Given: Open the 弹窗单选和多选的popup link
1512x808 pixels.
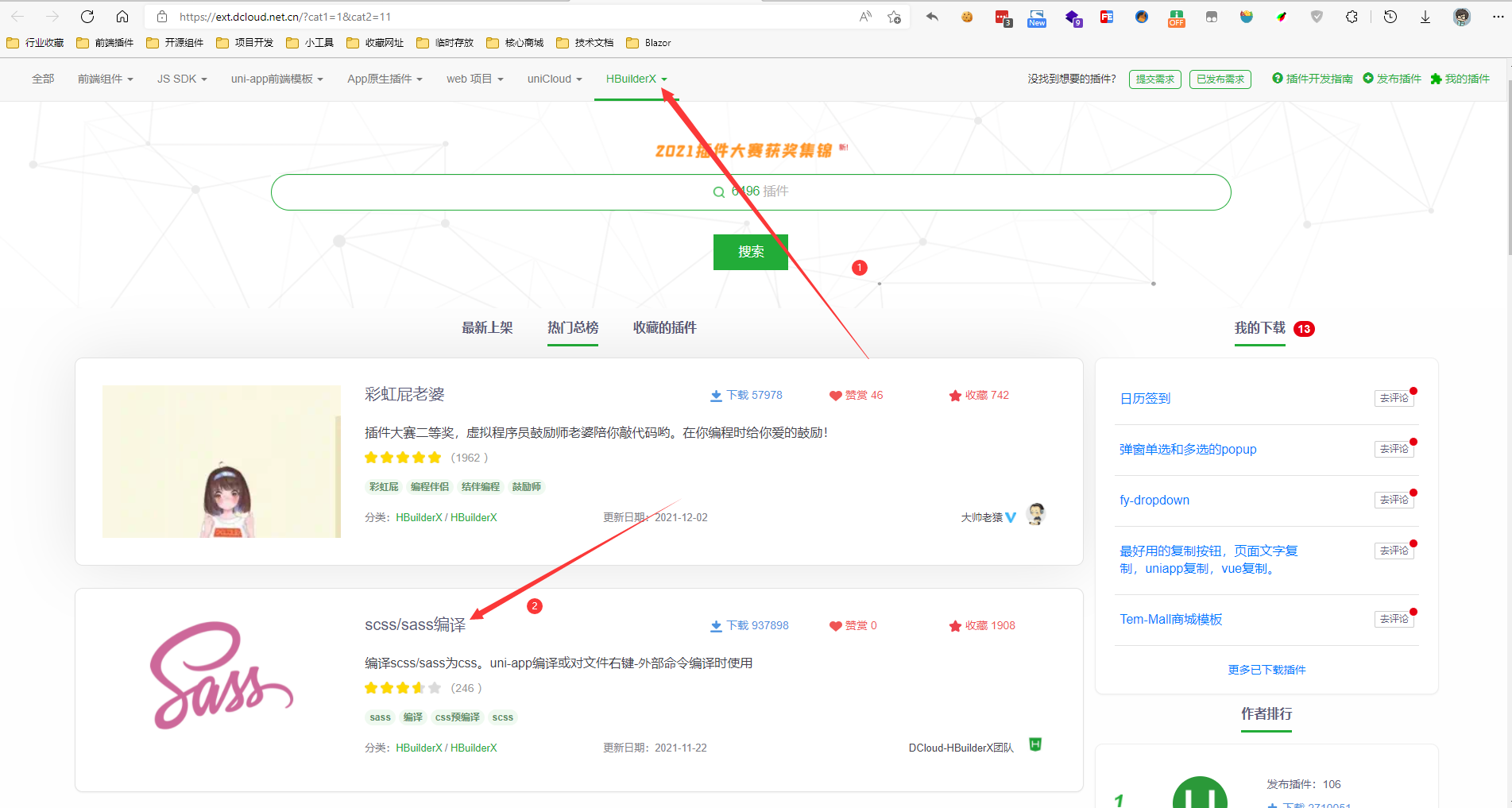Looking at the screenshot, I should click(x=1188, y=449).
